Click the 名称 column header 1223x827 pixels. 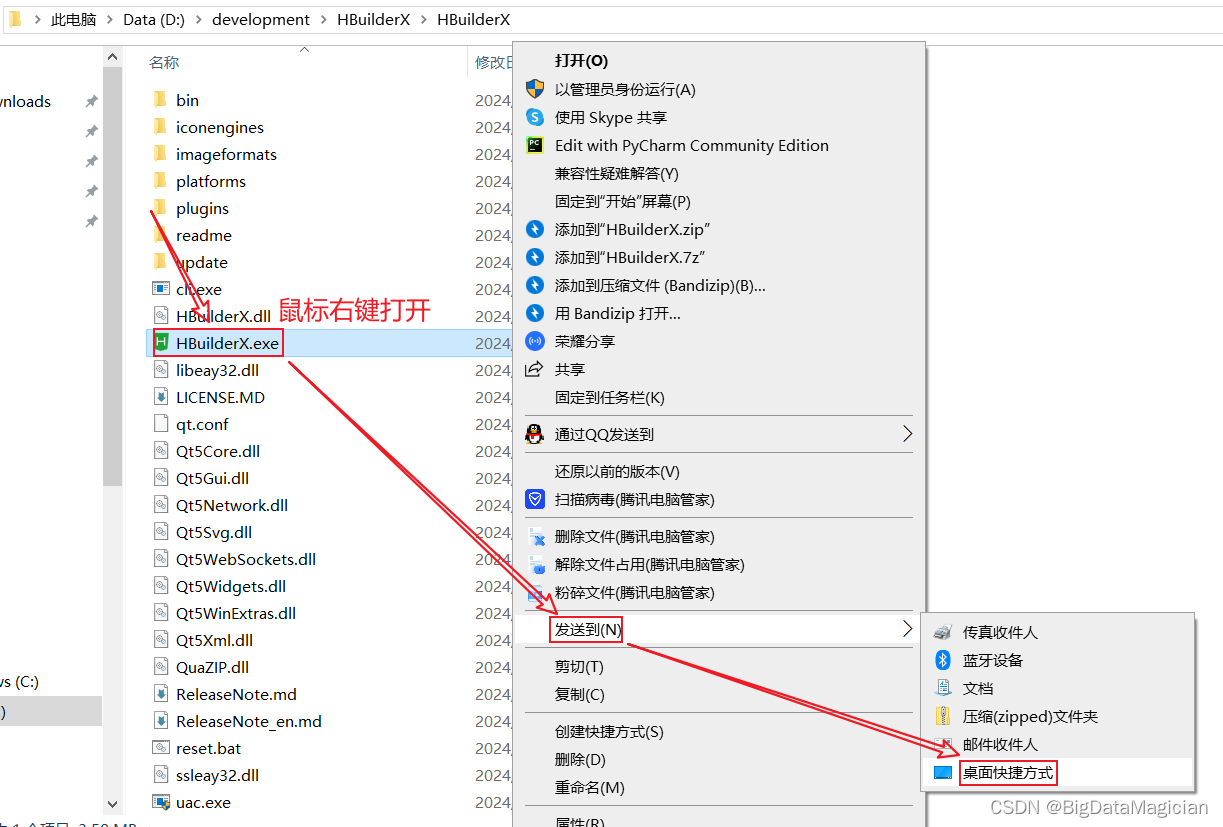[164, 62]
